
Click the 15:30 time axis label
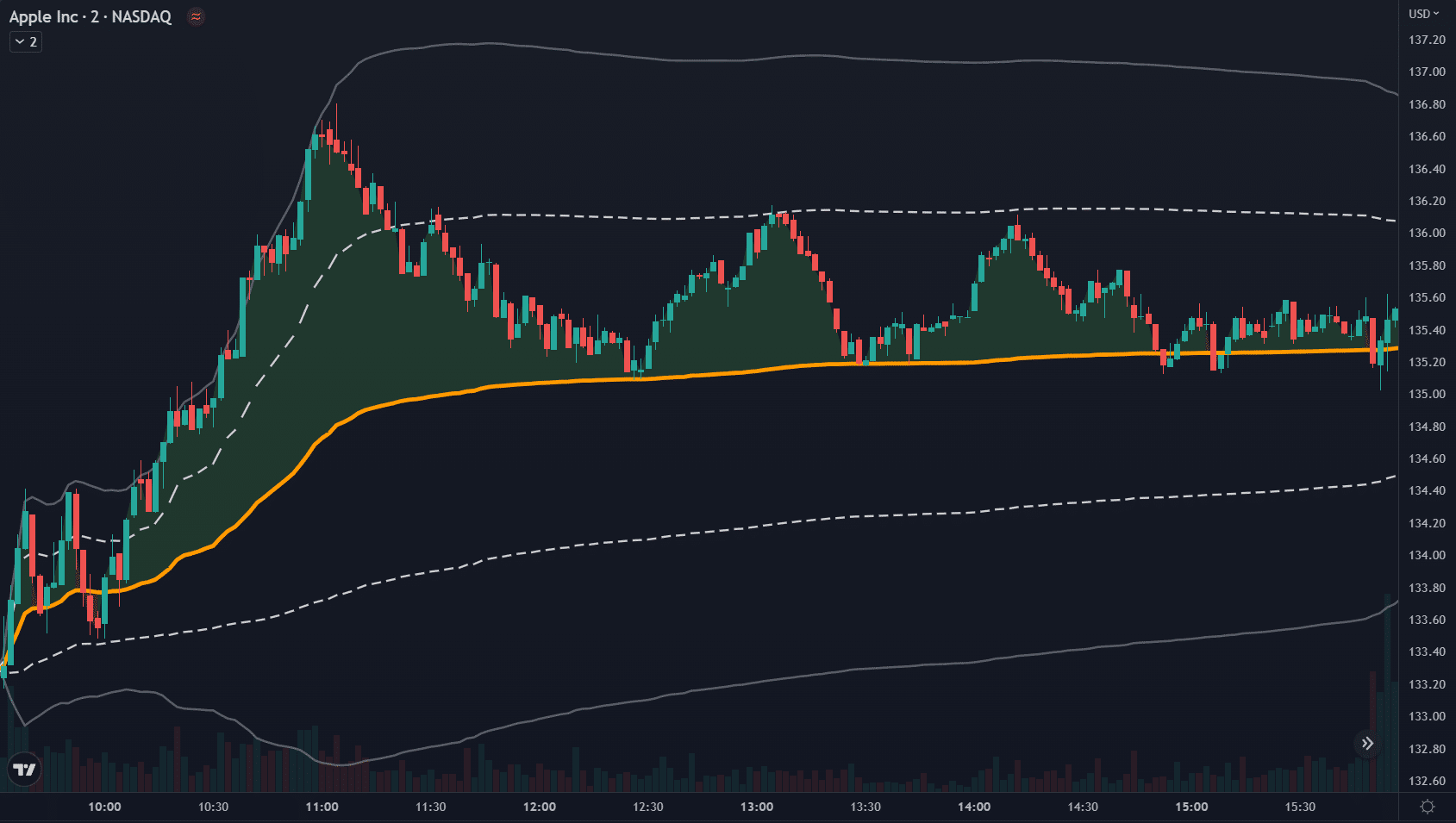coord(1300,807)
